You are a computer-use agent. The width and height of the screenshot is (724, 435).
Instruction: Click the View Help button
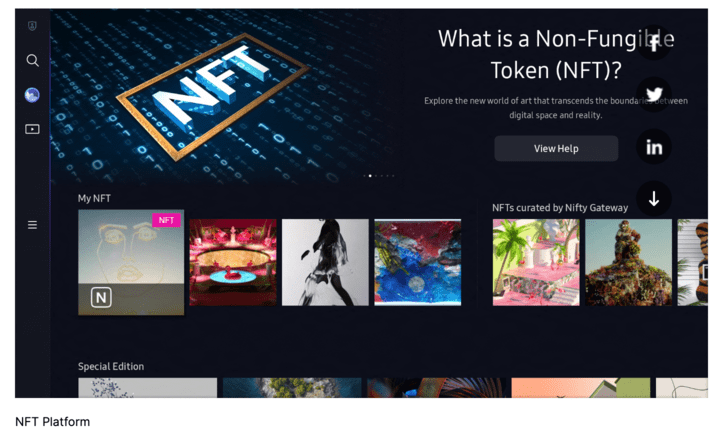pyautogui.click(x=556, y=149)
